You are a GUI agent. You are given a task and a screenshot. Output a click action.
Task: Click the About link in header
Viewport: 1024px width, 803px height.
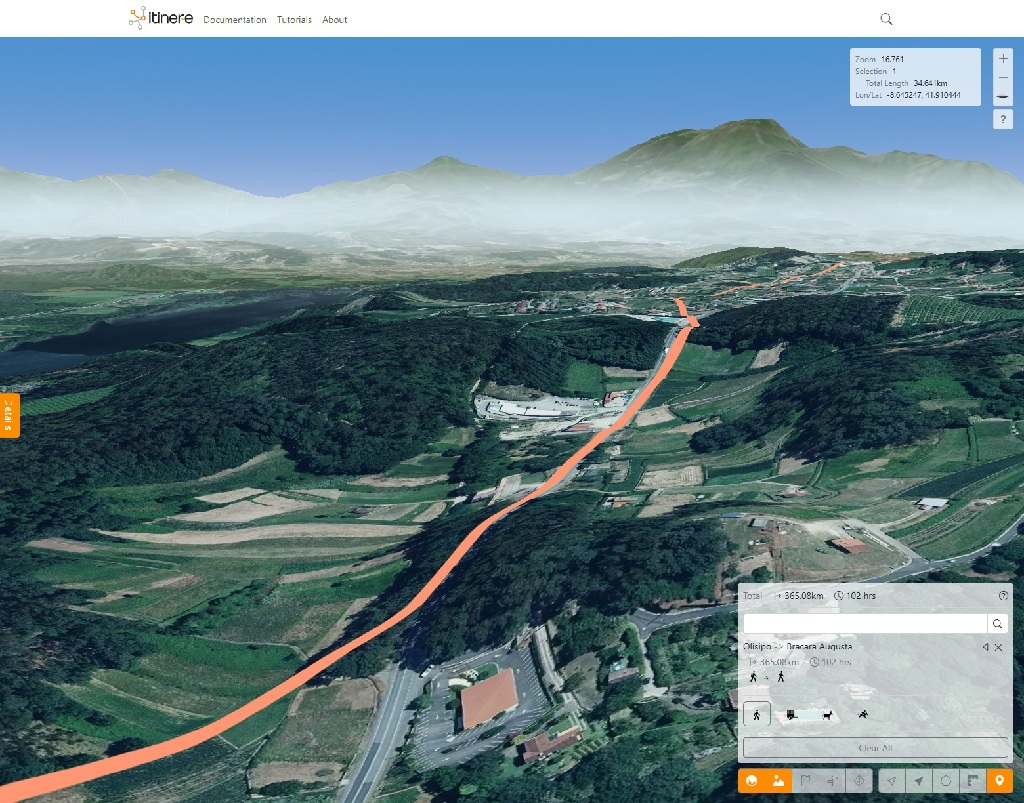(335, 20)
